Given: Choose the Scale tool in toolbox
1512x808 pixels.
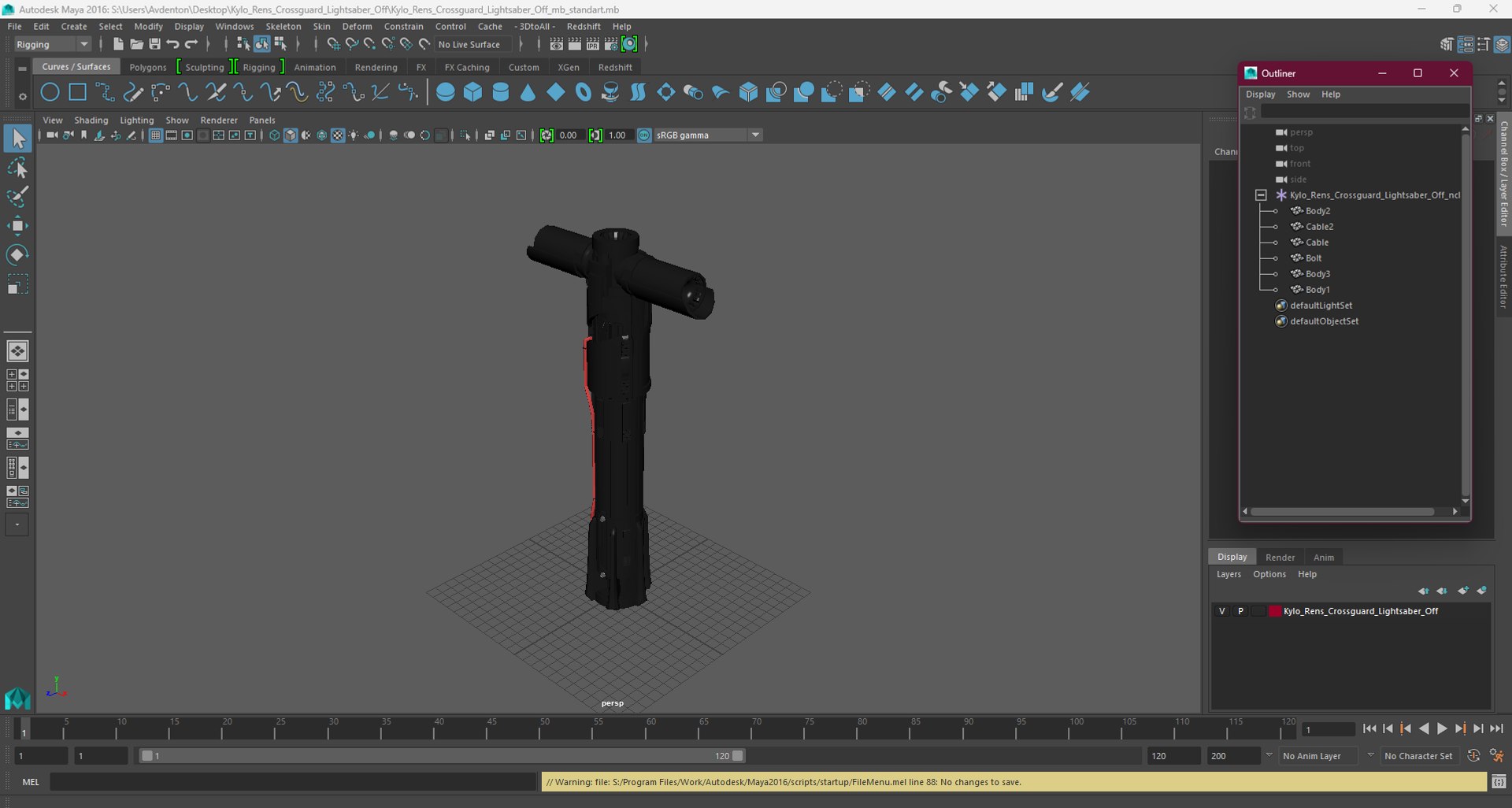Looking at the screenshot, I should (17, 284).
